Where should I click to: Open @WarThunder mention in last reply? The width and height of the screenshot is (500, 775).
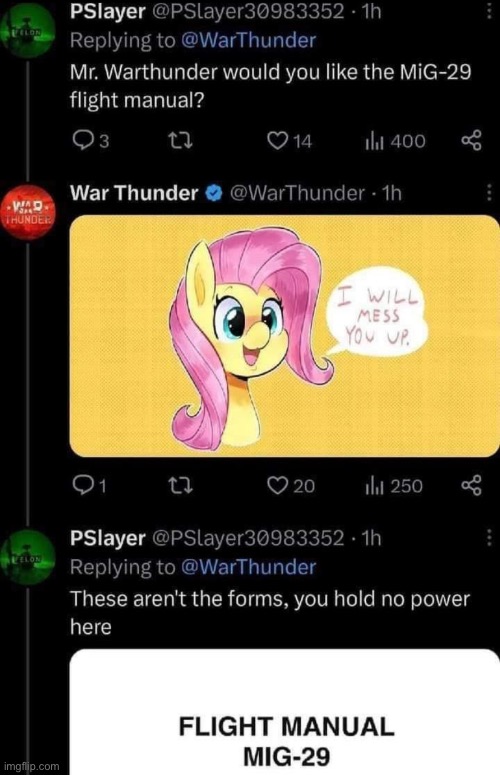249,567
